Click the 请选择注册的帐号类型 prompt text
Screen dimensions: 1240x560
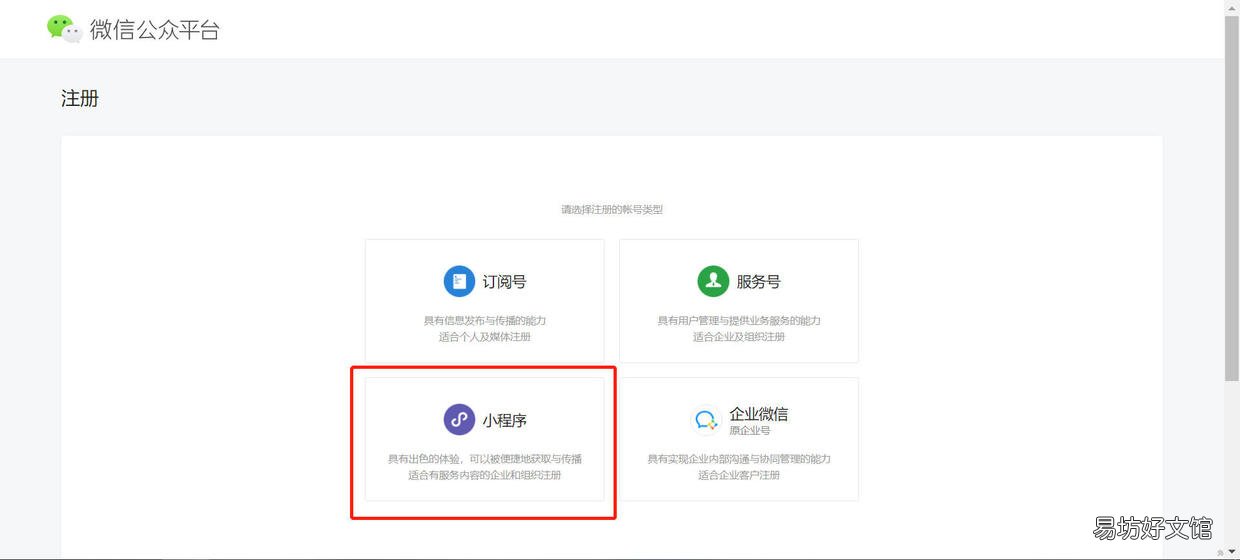[x=612, y=210]
